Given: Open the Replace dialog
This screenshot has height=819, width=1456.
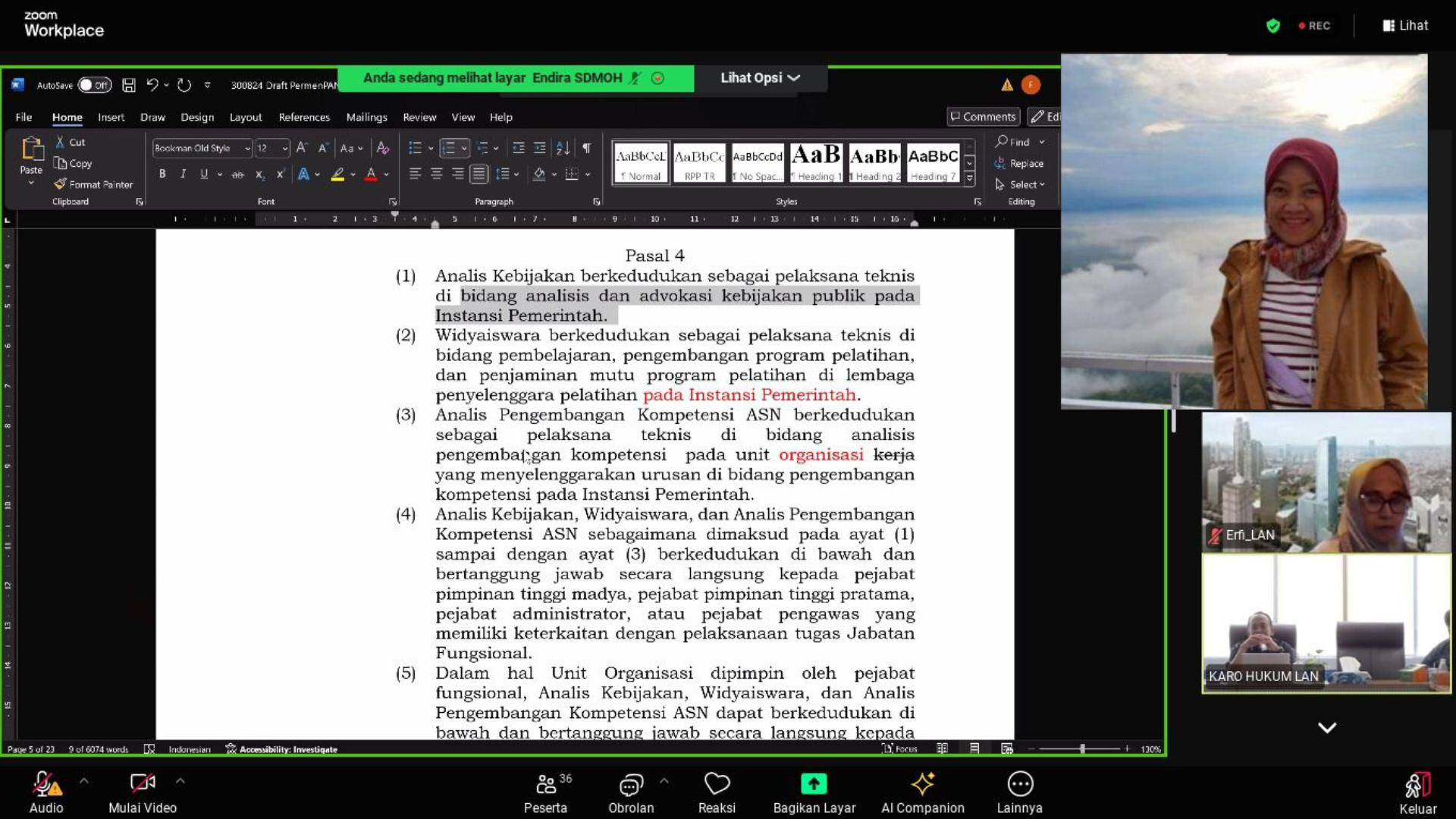Looking at the screenshot, I should pyautogui.click(x=1018, y=163).
